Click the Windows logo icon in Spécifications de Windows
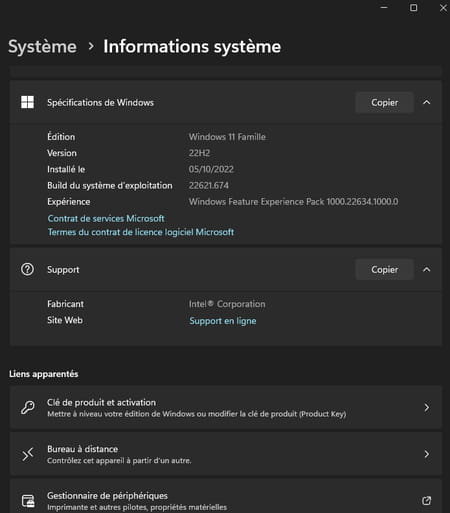The width and height of the screenshot is (450, 513). pos(27,102)
